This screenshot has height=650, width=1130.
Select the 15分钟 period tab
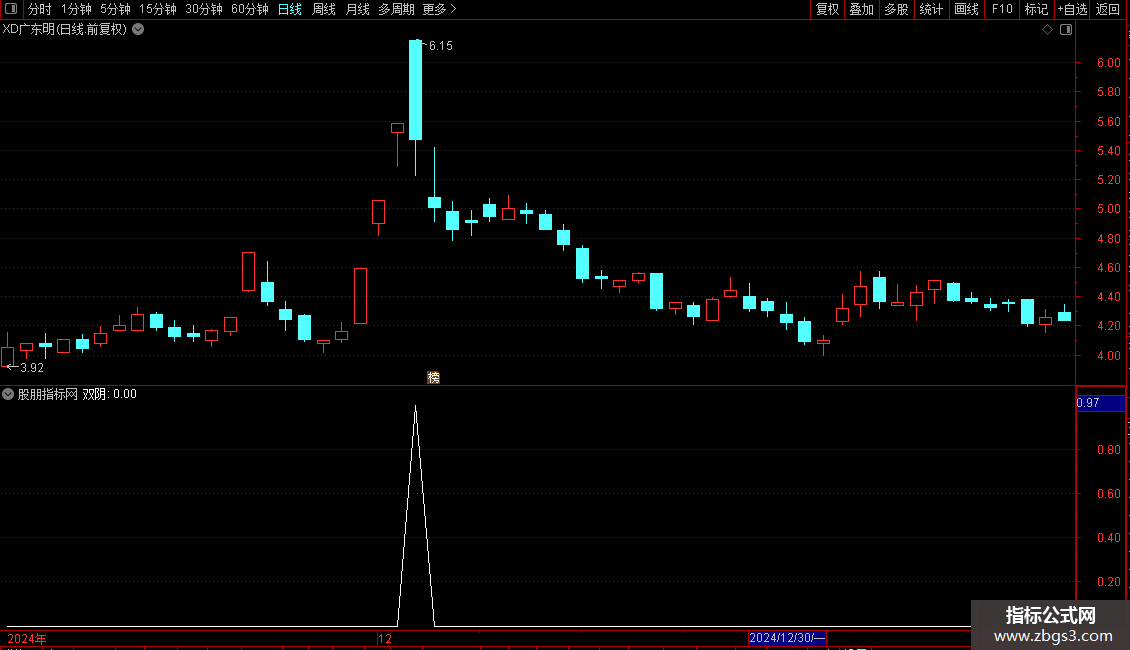click(157, 9)
